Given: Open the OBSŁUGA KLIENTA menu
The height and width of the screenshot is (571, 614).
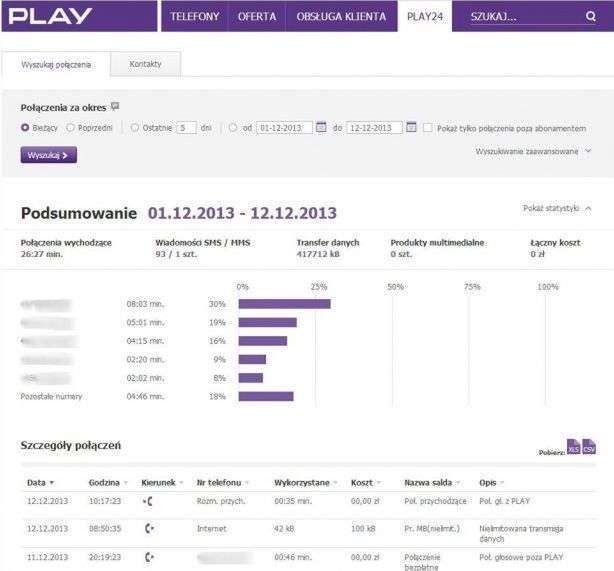Looking at the screenshot, I should coord(341,16).
